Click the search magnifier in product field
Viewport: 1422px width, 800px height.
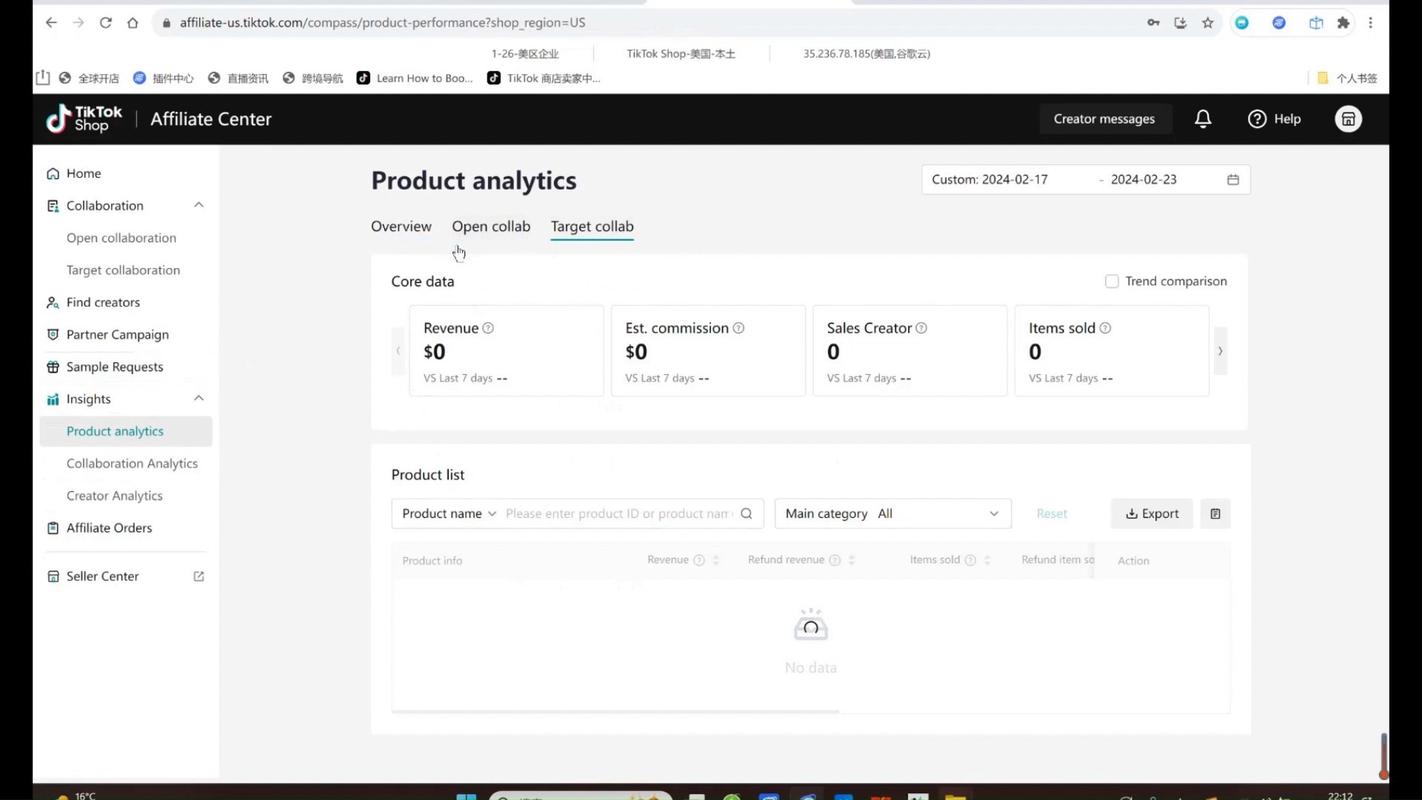point(746,514)
